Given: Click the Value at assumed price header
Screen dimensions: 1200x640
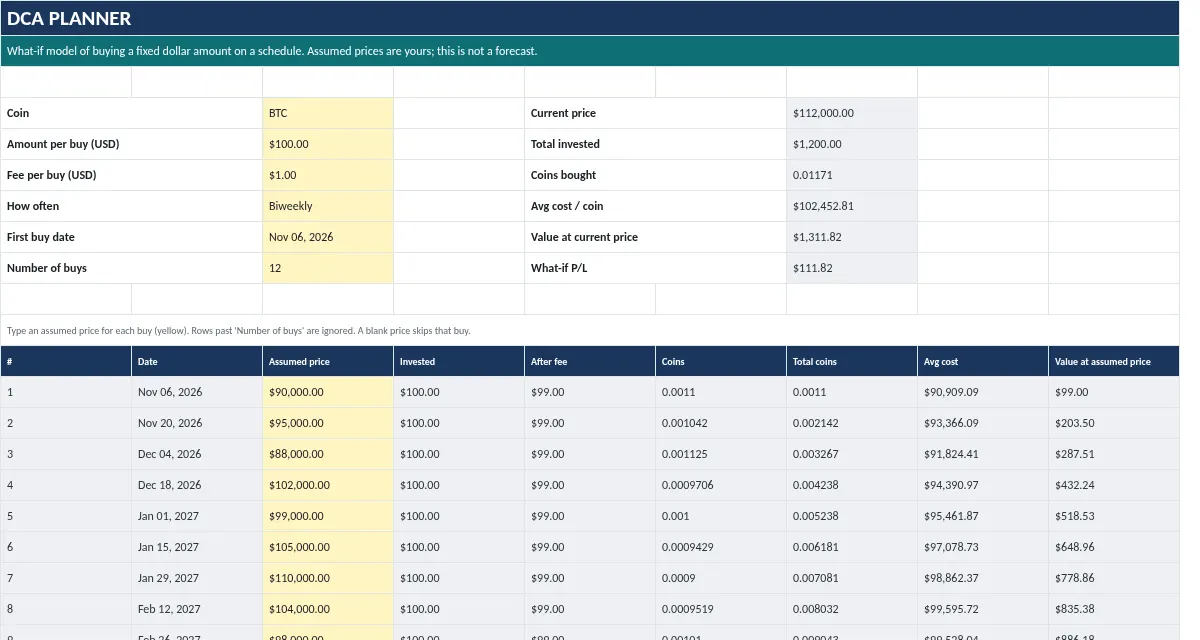Looking at the screenshot, I should (1114, 361).
